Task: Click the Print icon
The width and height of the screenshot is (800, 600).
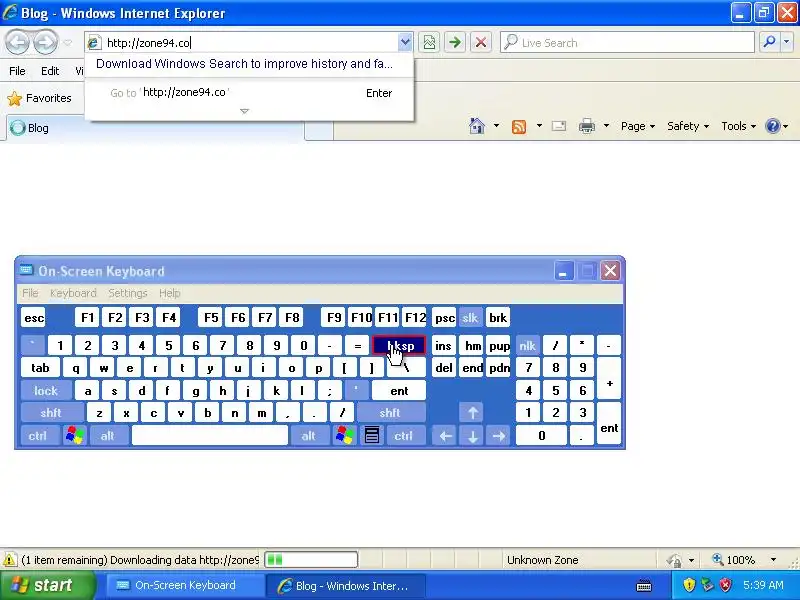Action: (x=587, y=126)
